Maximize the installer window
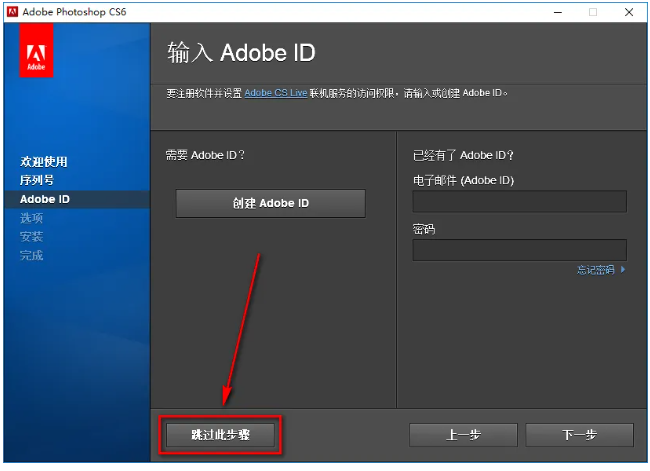This screenshot has height=471, width=650. tap(592, 11)
